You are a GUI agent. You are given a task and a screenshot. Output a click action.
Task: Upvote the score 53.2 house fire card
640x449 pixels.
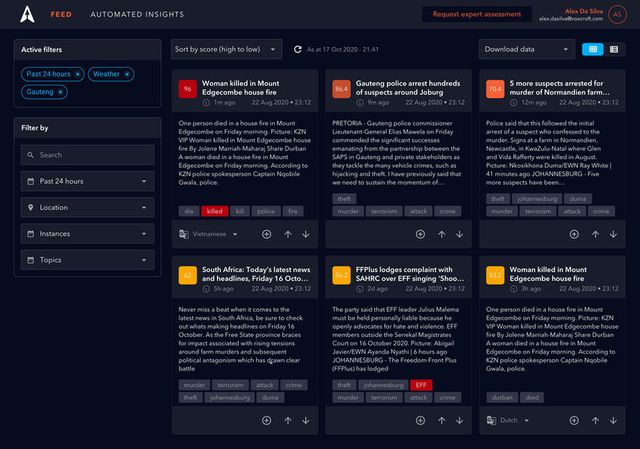point(596,420)
